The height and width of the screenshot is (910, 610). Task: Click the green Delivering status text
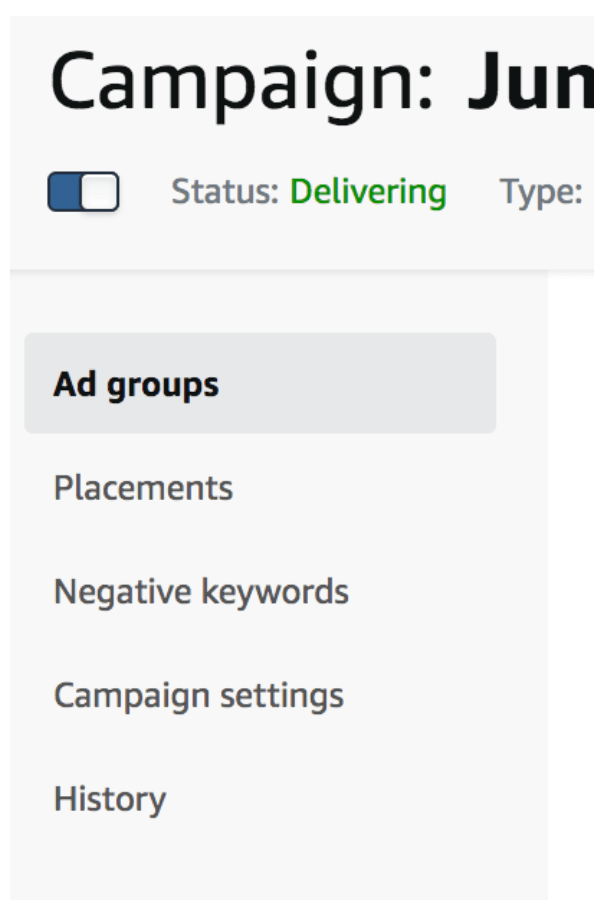tap(368, 192)
